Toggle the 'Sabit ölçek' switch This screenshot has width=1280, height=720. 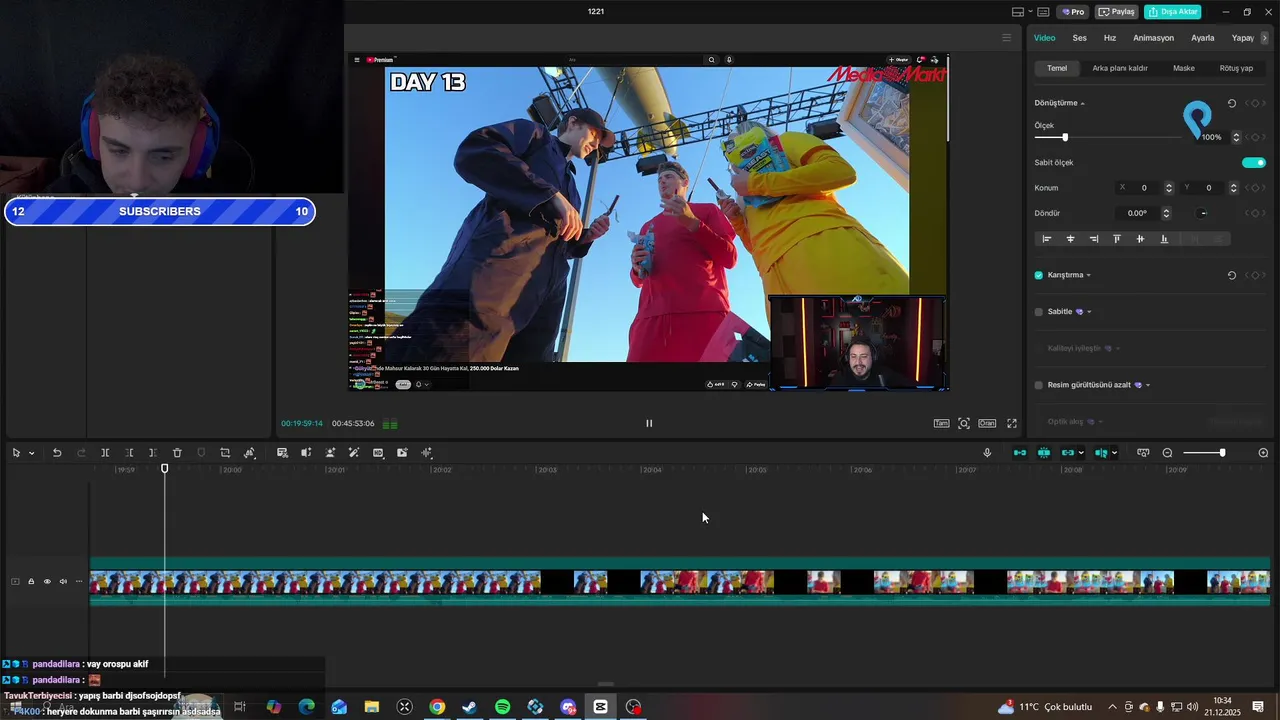1254,162
